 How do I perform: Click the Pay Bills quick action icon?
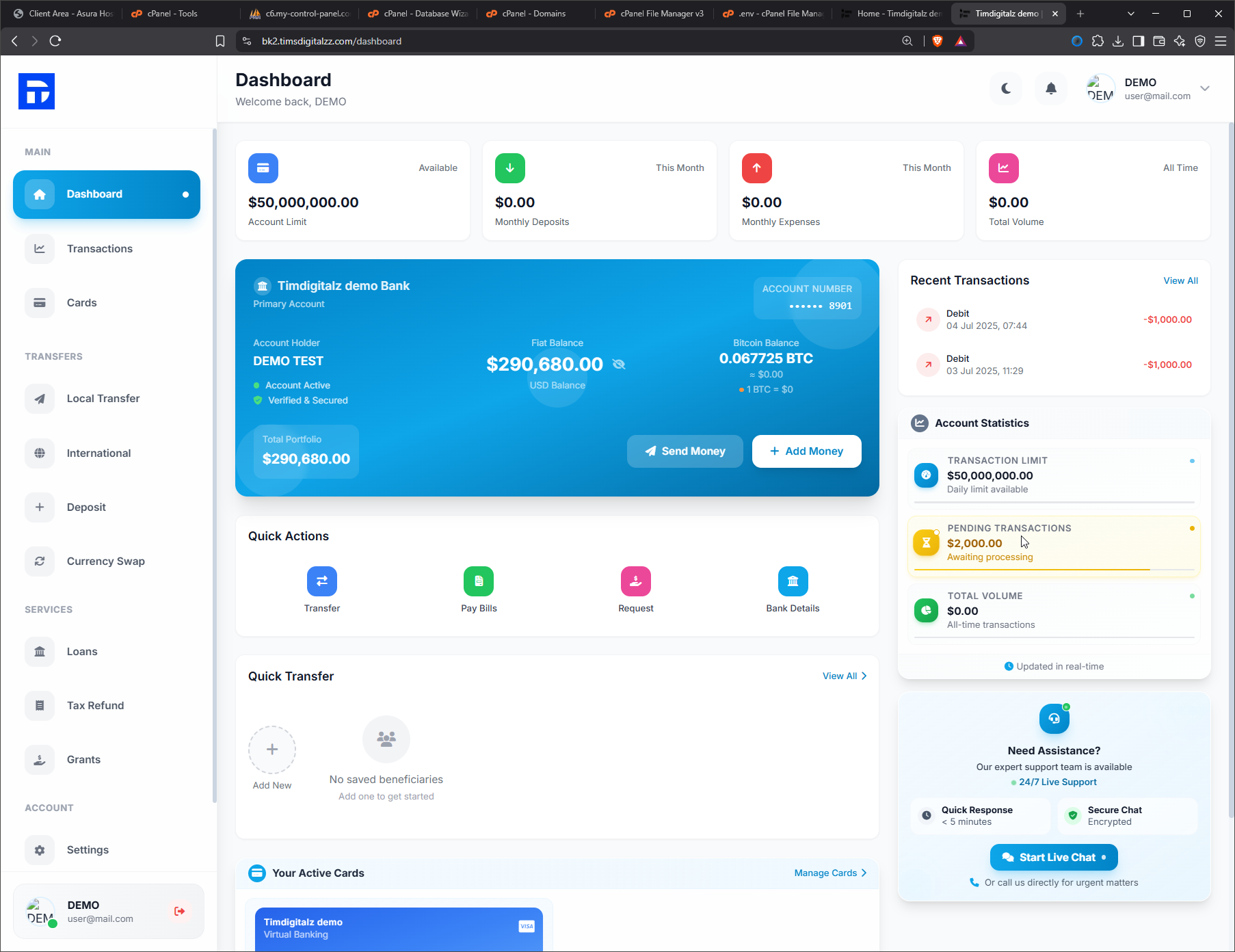coord(479,581)
